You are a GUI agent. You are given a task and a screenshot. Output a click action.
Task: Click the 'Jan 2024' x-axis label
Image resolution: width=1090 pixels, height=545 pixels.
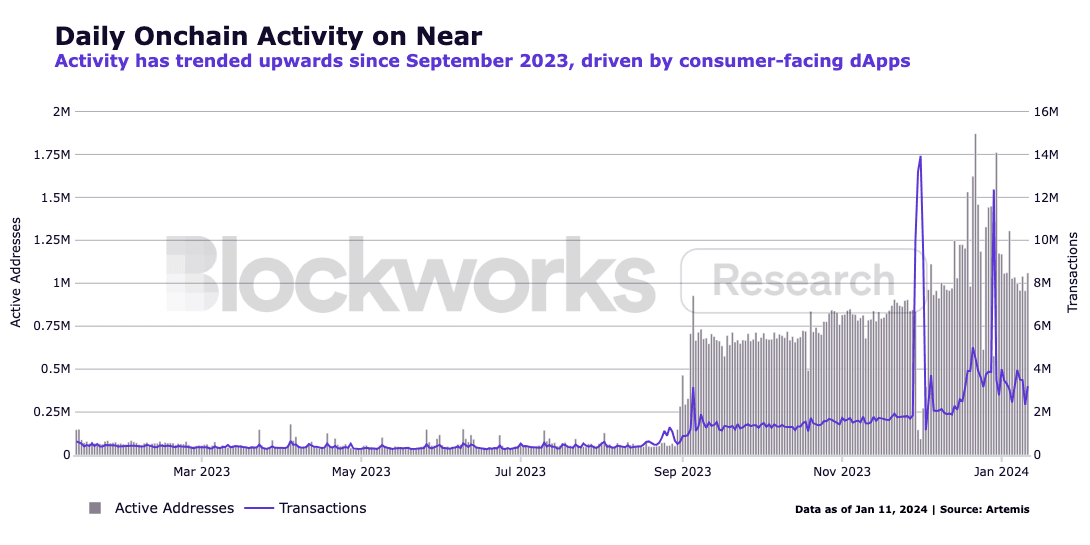(x=1001, y=473)
